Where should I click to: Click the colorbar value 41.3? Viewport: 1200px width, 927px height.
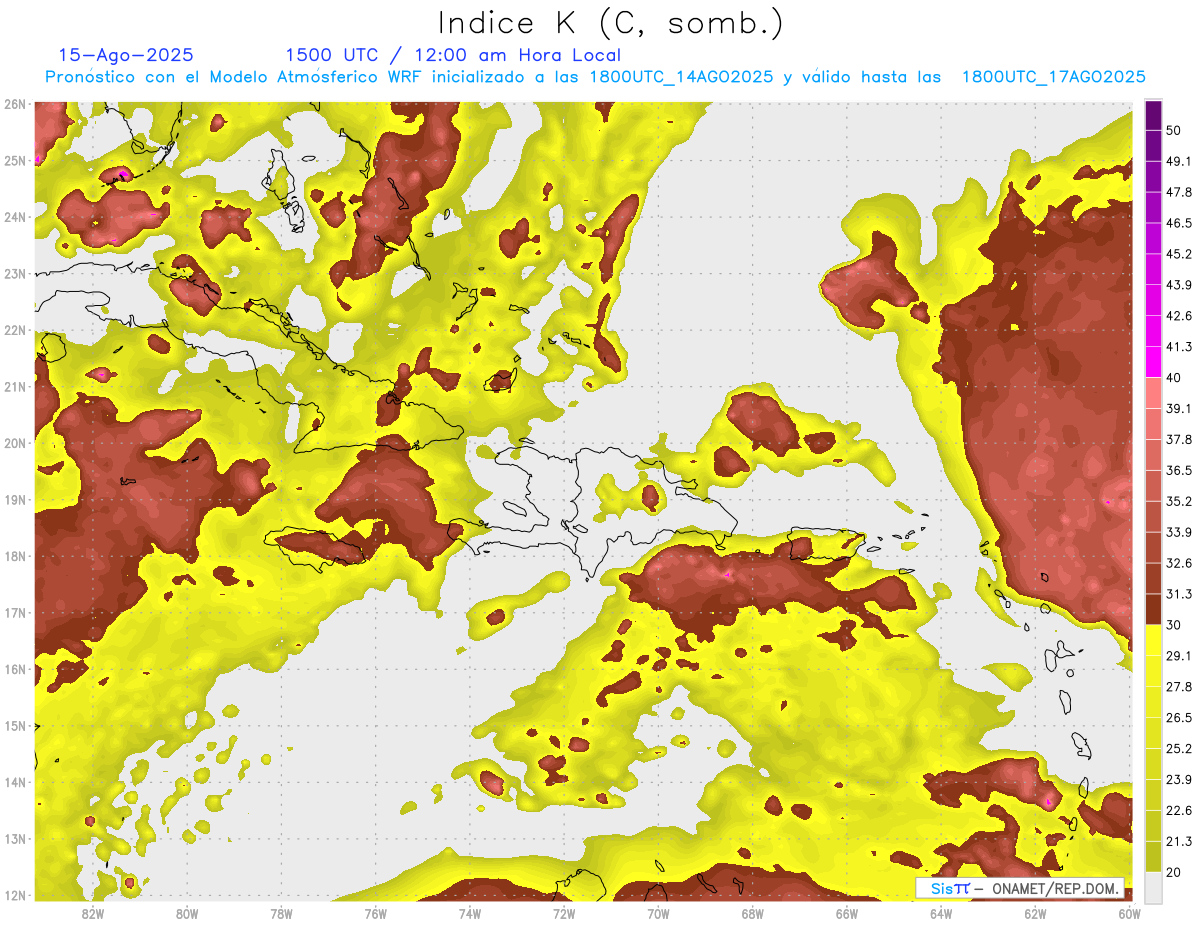pyautogui.click(x=1178, y=347)
